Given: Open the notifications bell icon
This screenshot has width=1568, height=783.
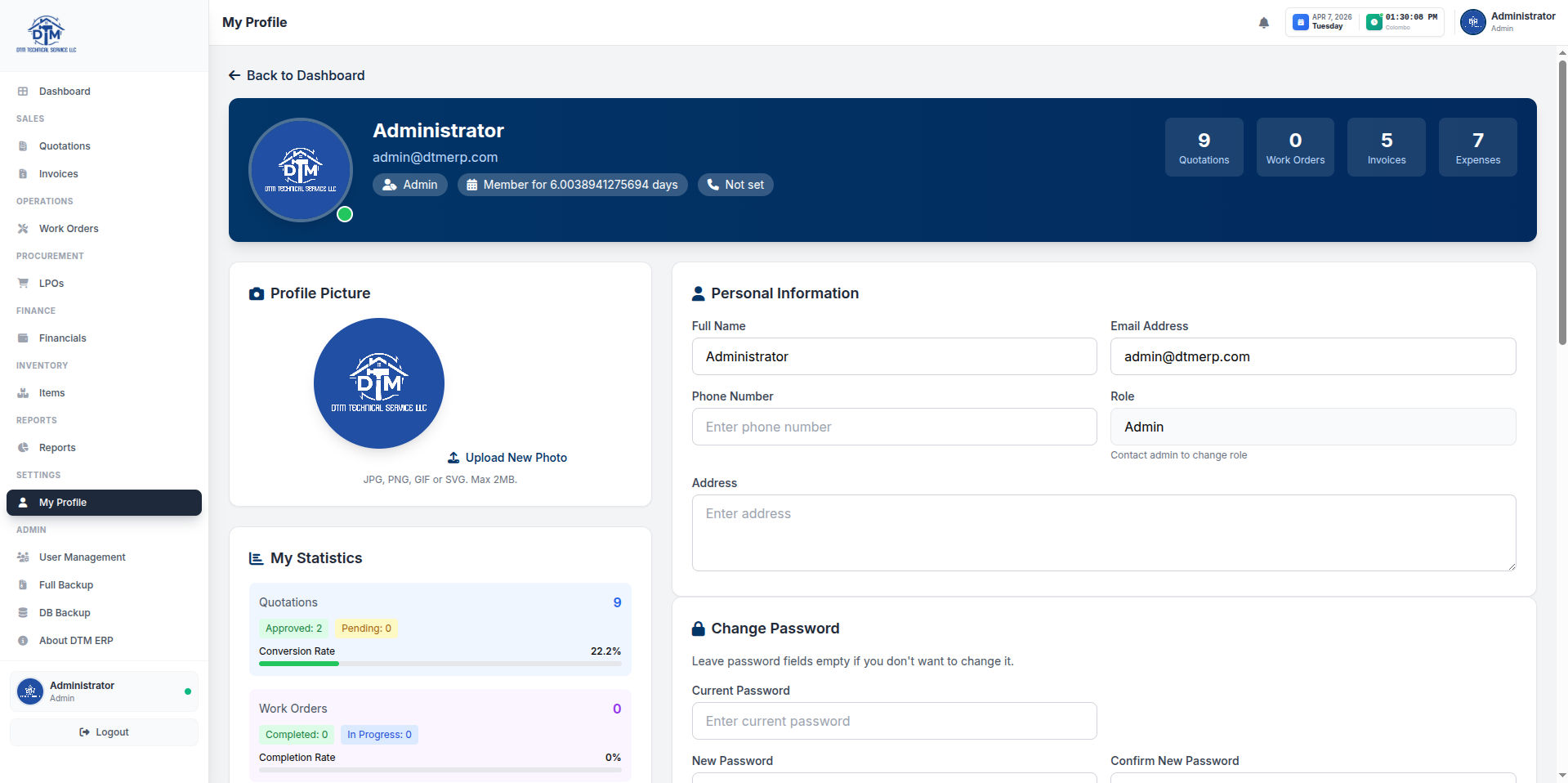Looking at the screenshot, I should pos(1264,23).
